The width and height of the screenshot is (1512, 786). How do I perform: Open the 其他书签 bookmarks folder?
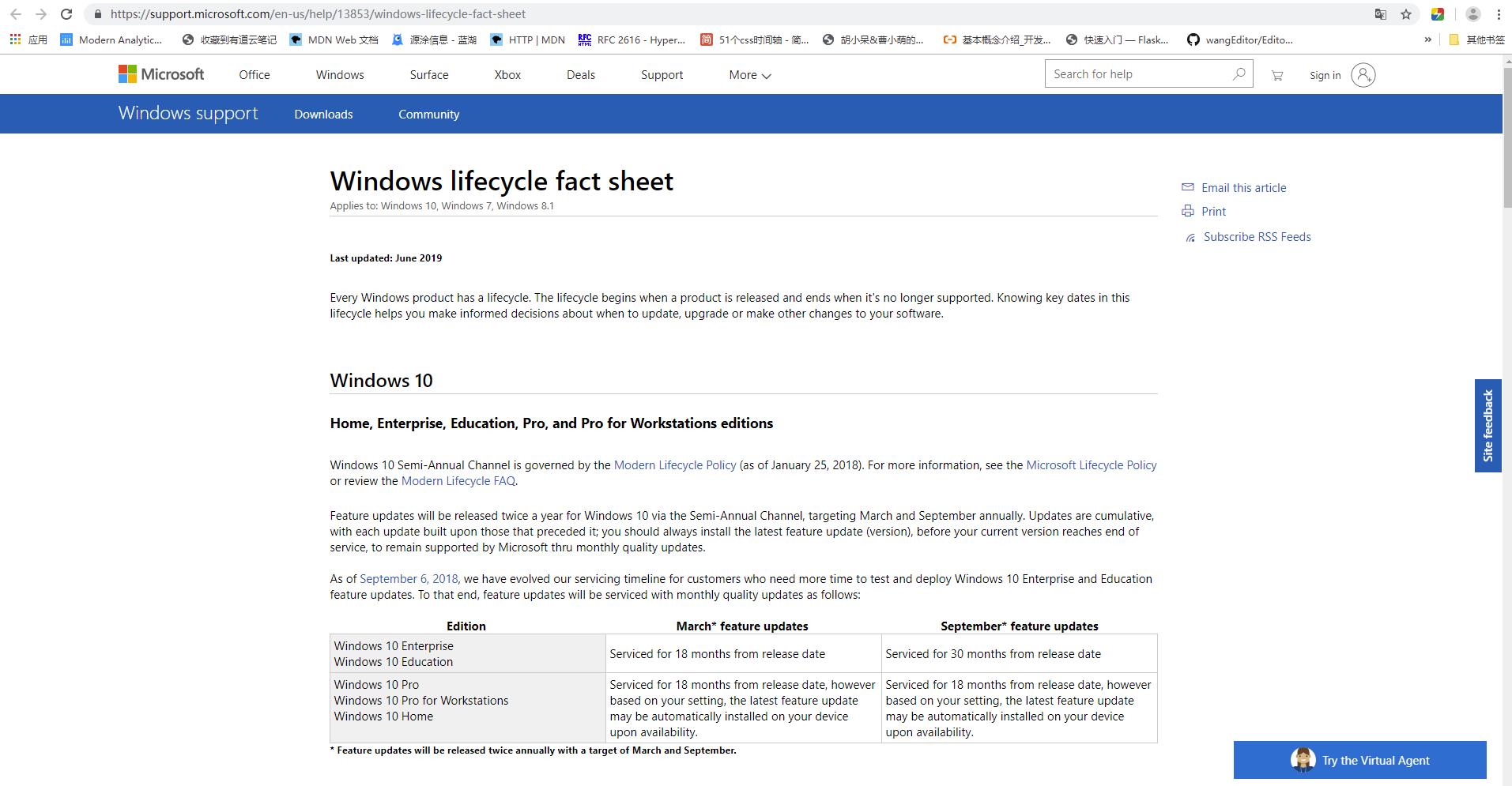click(x=1476, y=39)
